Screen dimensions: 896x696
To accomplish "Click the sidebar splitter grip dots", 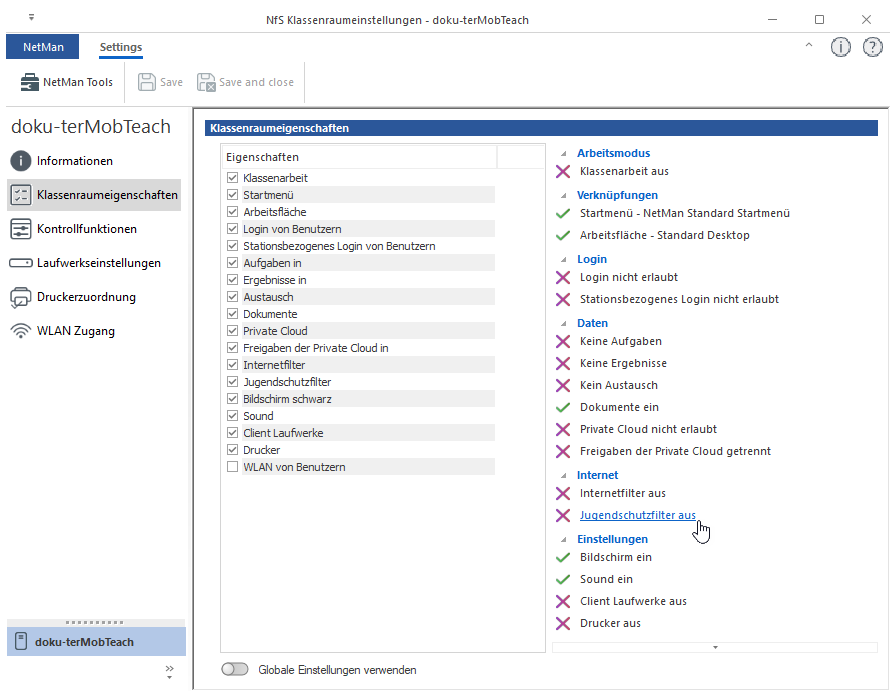I will (94, 622).
